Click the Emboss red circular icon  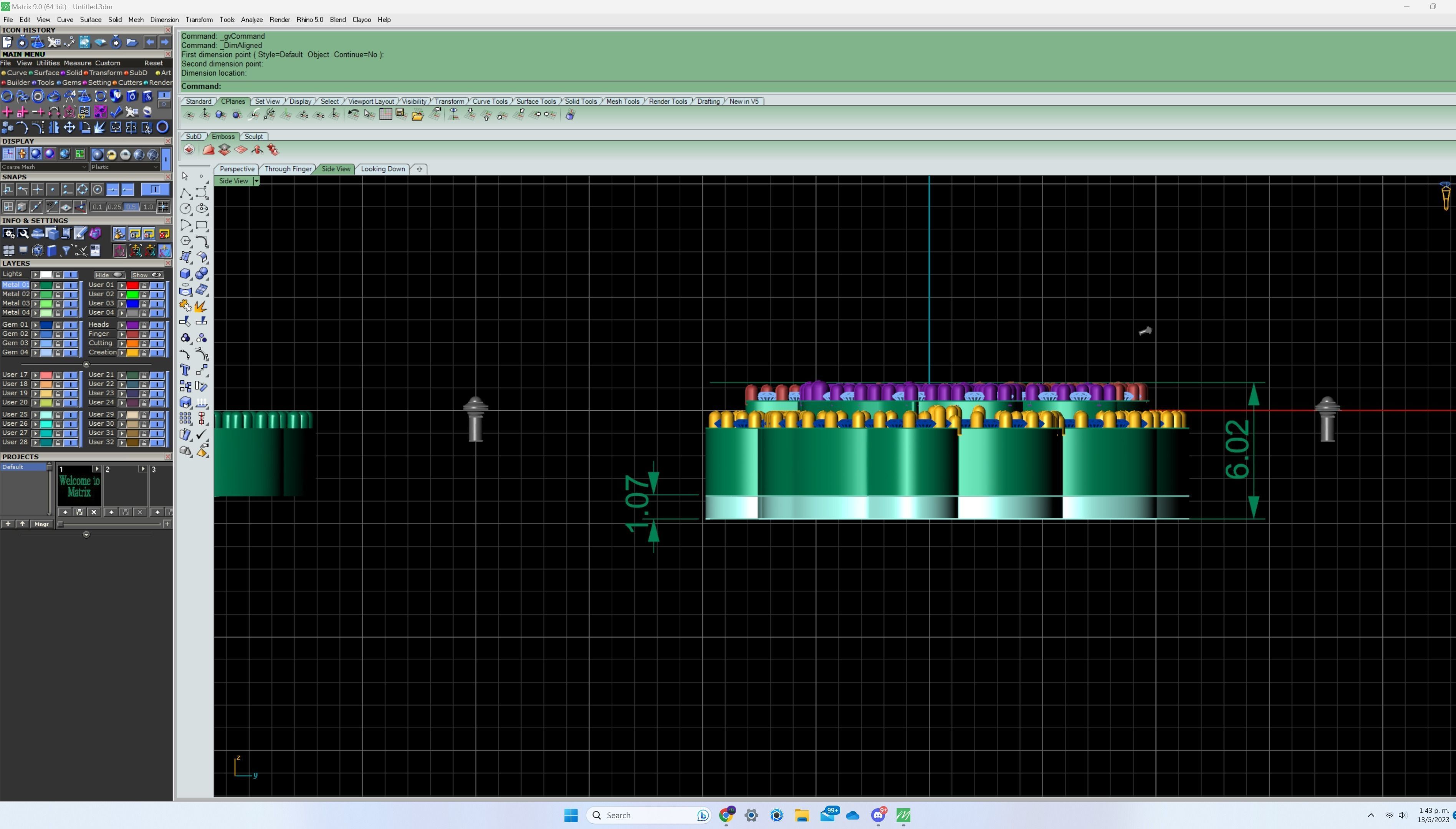click(x=189, y=150)
